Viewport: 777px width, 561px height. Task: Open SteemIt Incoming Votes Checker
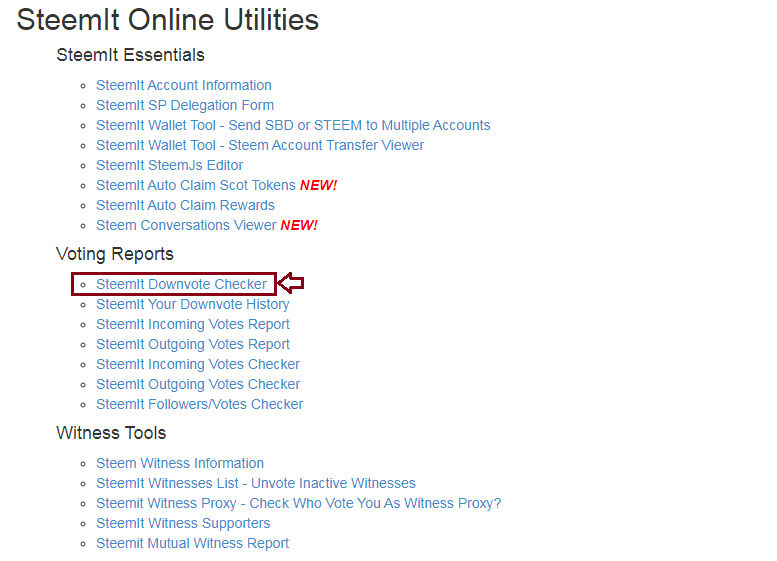(x=198, y=364)
